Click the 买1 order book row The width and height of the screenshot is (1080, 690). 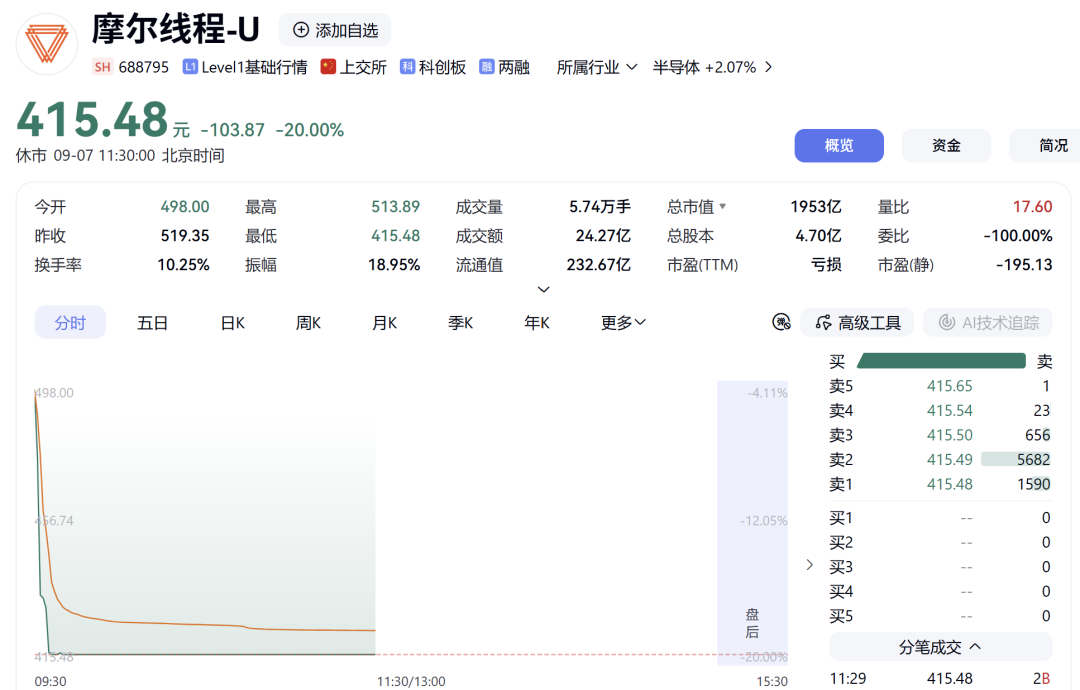[940, 518]
